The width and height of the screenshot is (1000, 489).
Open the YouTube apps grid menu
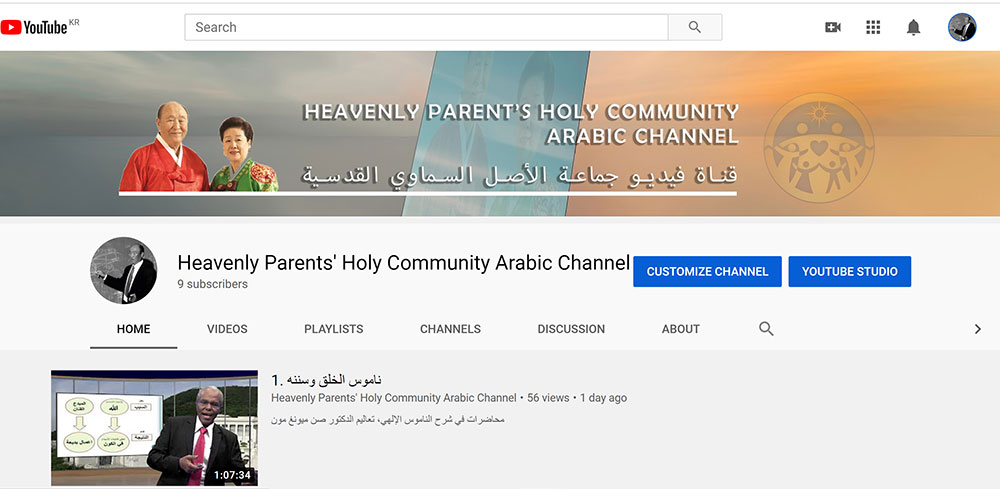[x=873, y=27]
